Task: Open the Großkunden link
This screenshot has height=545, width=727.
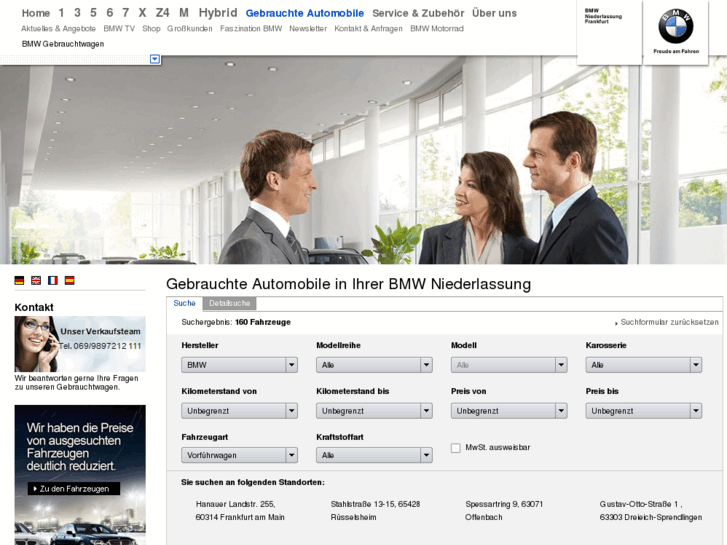Action: click(190, 29)
